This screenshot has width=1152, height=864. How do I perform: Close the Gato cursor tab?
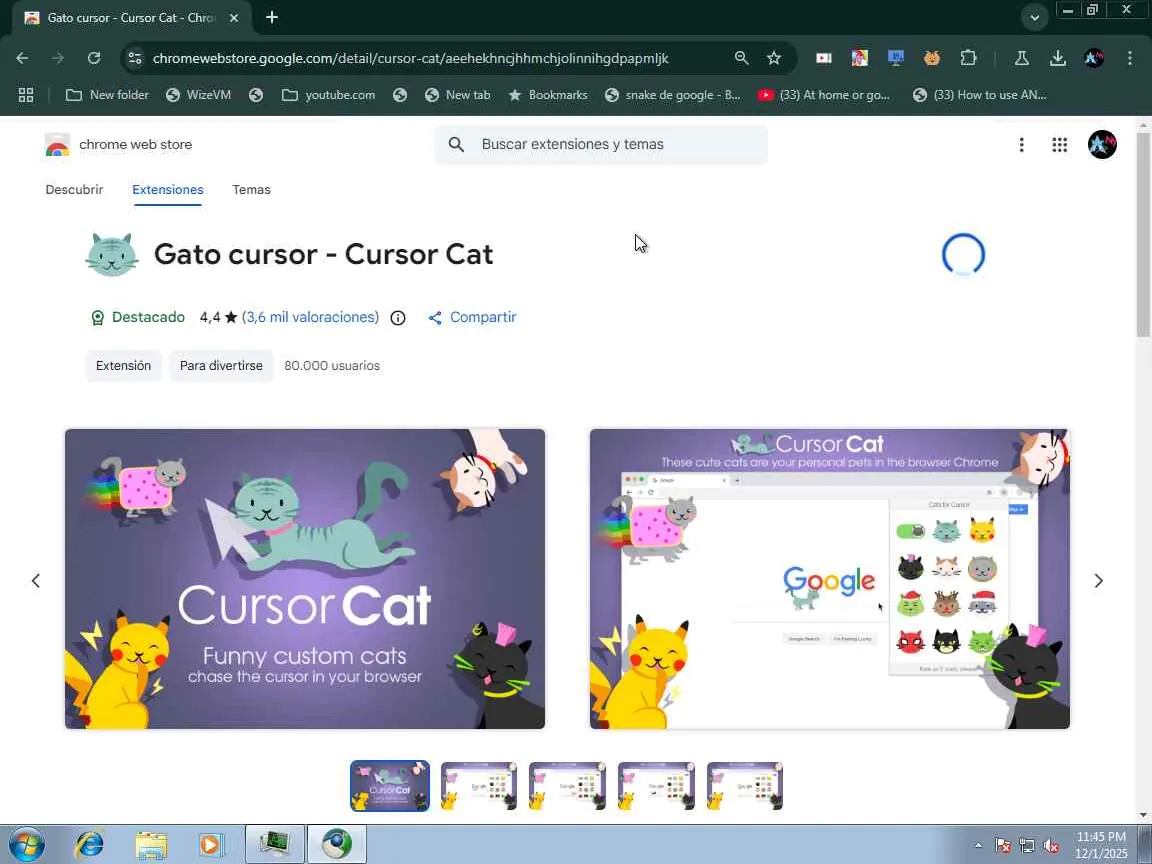click(x=234, y=18)
